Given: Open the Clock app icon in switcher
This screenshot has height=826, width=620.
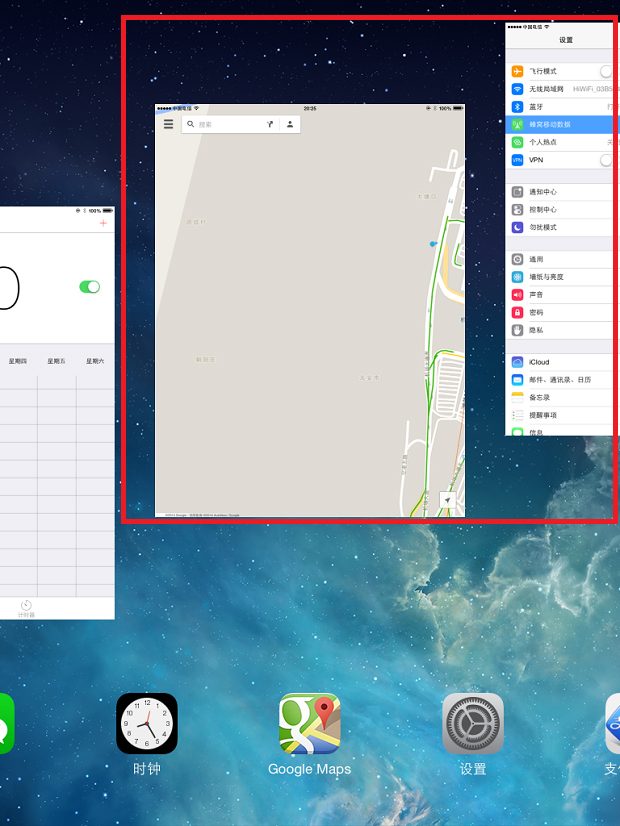Looking at the screenshot, I should tap(146, 723).
